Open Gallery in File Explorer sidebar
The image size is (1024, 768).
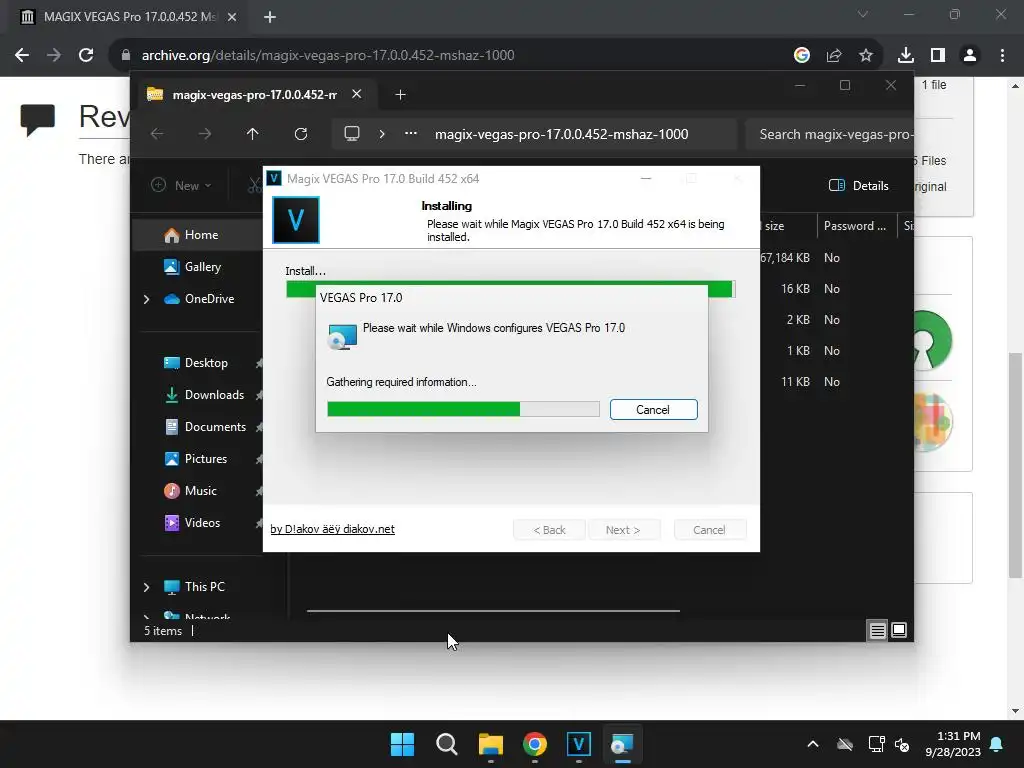202,266
